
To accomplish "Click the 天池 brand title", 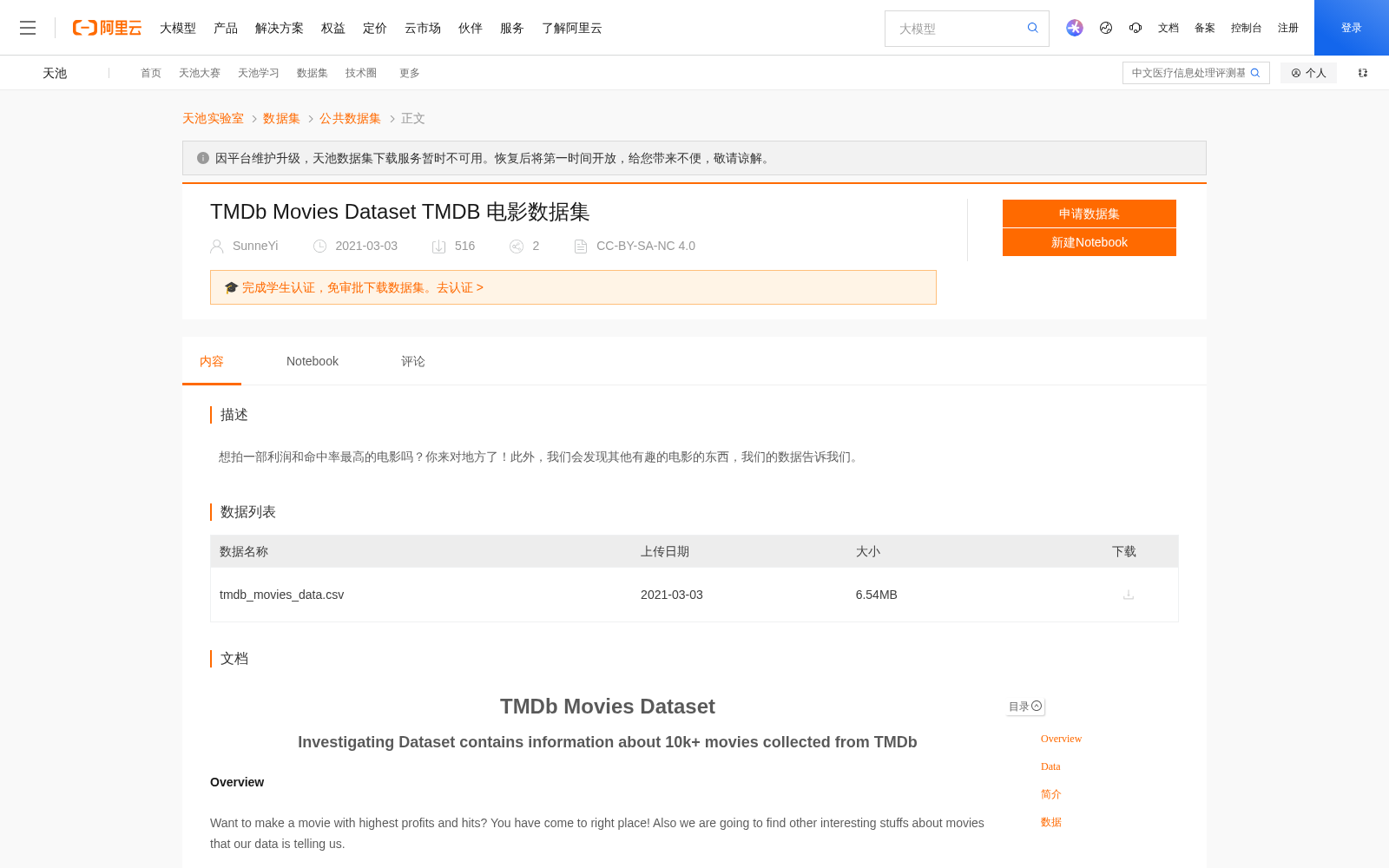I will pyautogui.click(x=55, y=73).
